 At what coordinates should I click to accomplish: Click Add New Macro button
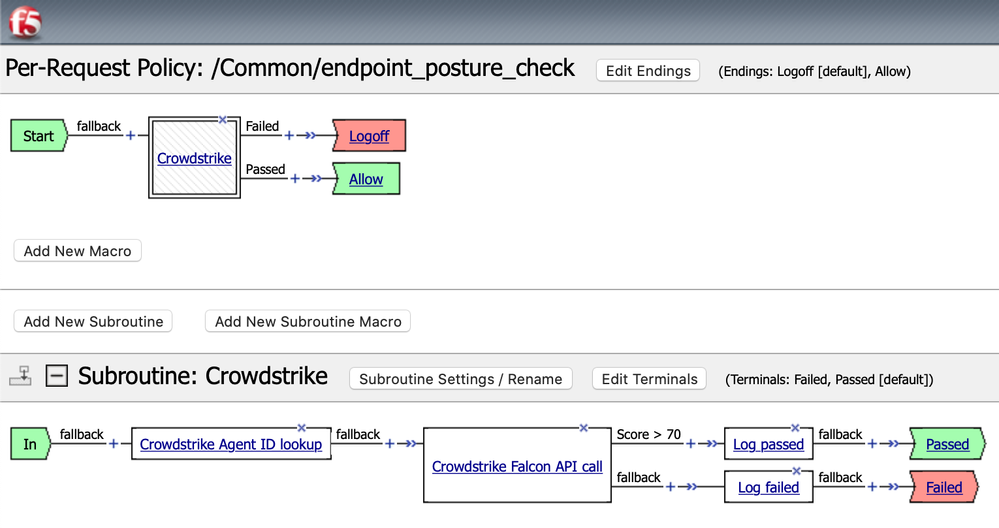point(78,251)
